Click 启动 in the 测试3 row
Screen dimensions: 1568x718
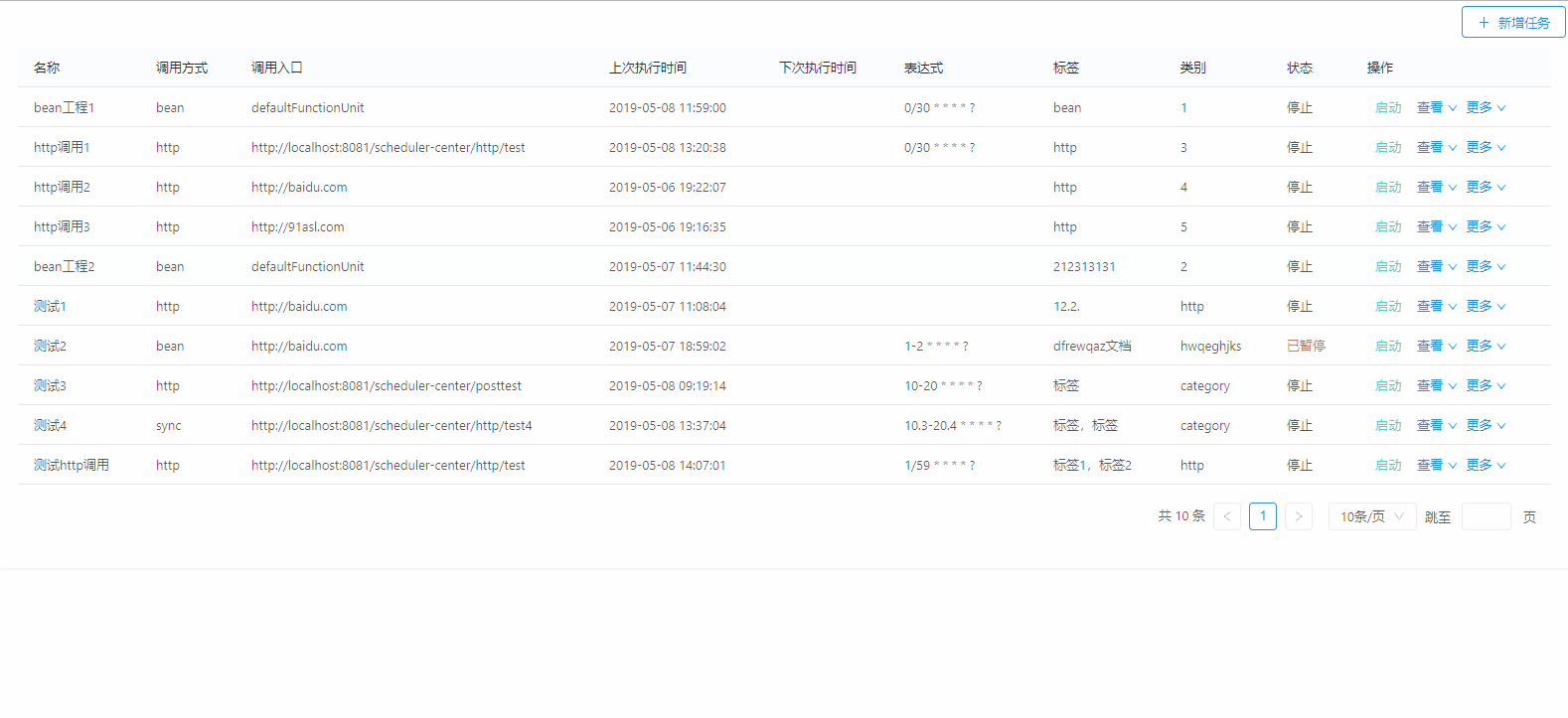1387,385
